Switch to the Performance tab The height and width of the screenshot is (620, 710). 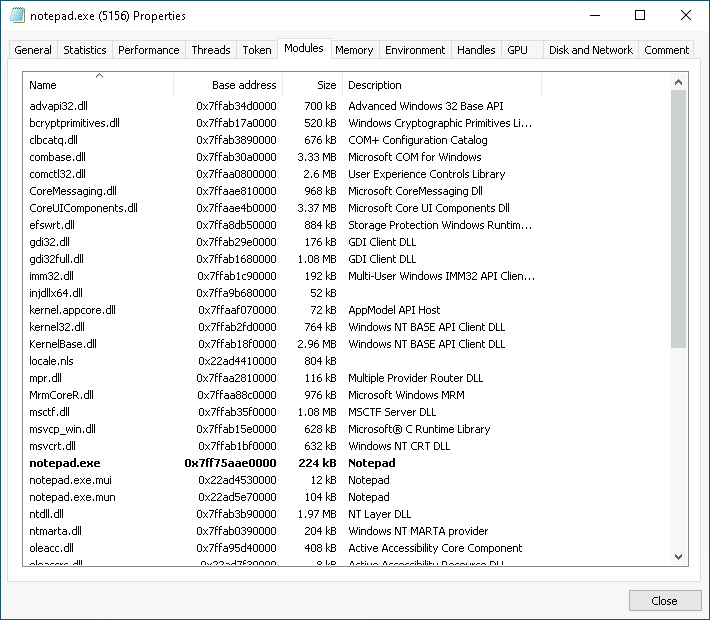click(149, 50)
